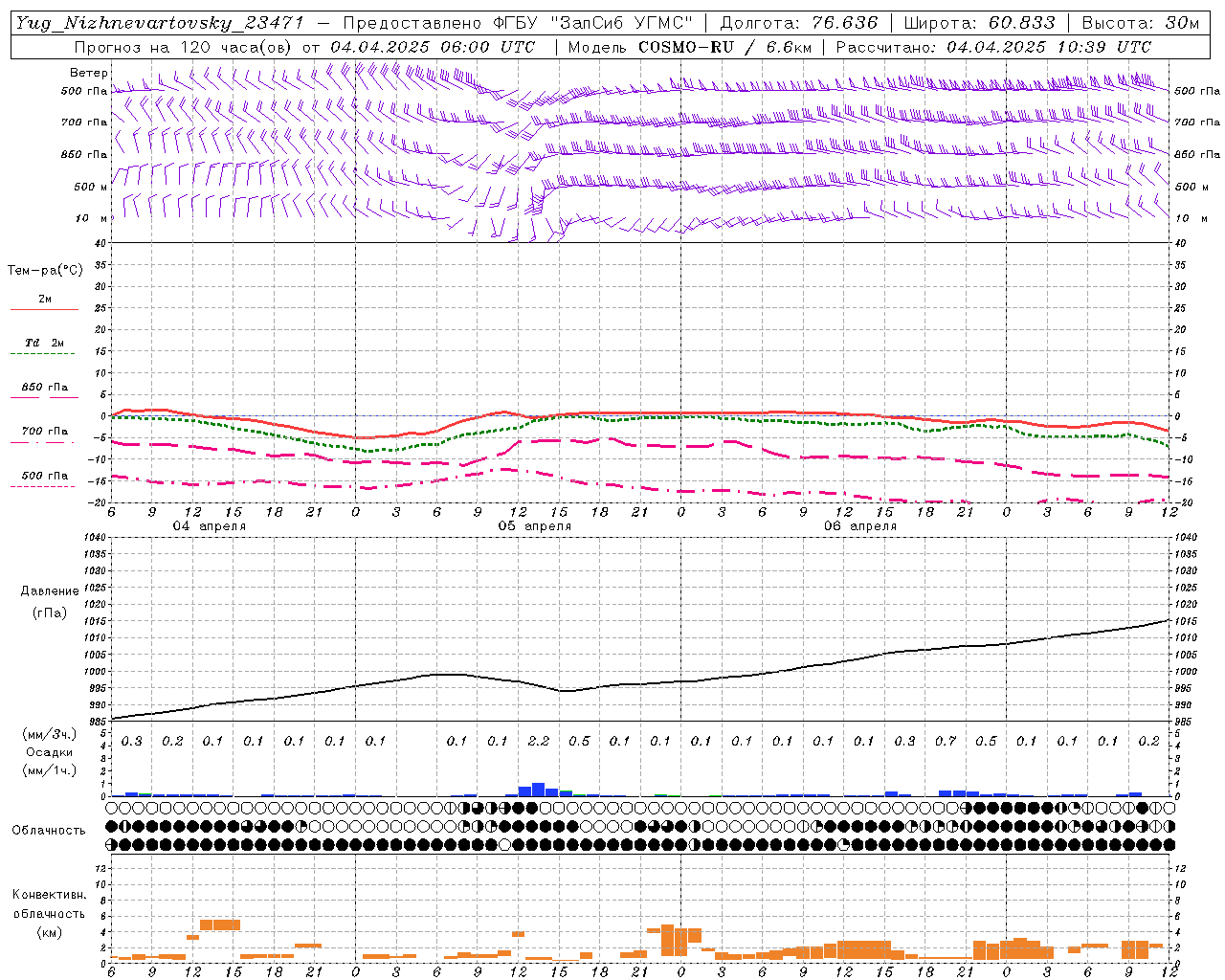Click the 'Осадки' precipitation label
This screenshot has width=1225, height=980.
click(50, 752)
